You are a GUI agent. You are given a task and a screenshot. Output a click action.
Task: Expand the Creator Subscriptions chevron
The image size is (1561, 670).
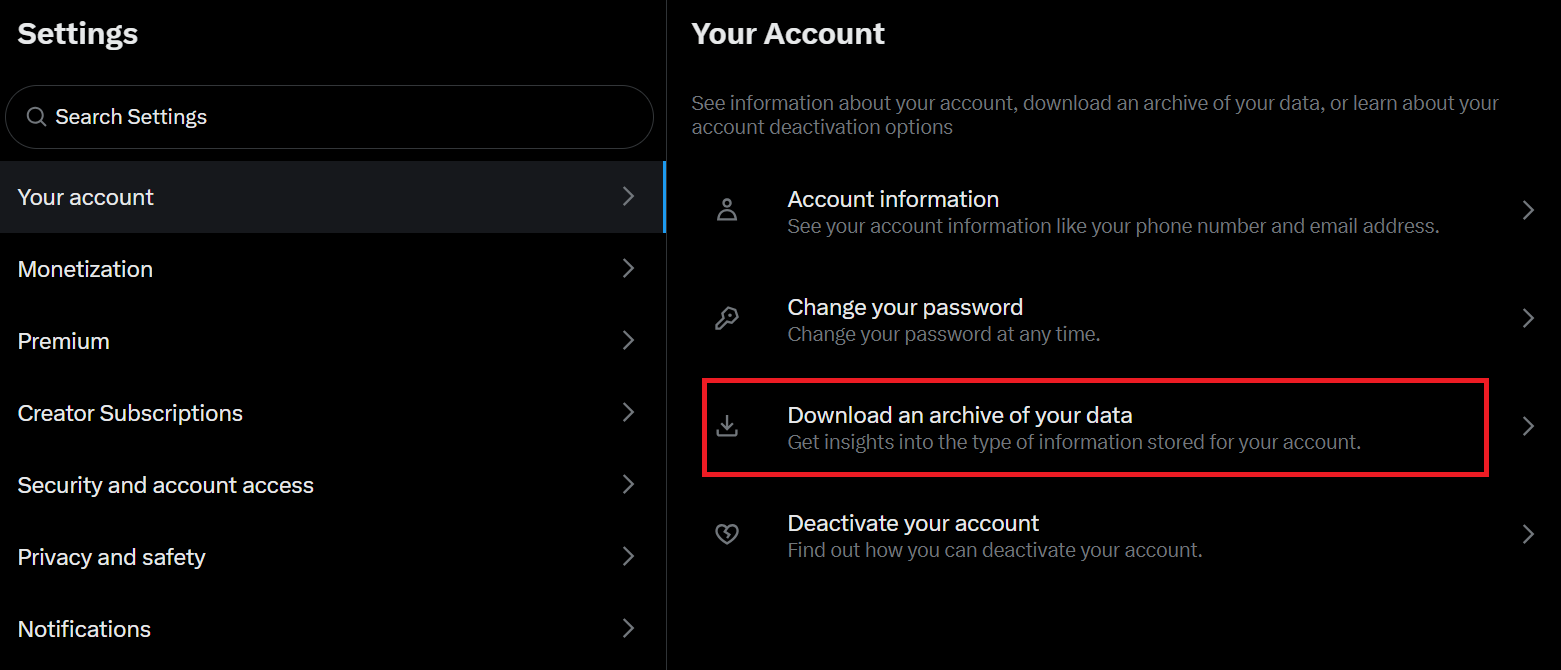click(x=628, y=412)
